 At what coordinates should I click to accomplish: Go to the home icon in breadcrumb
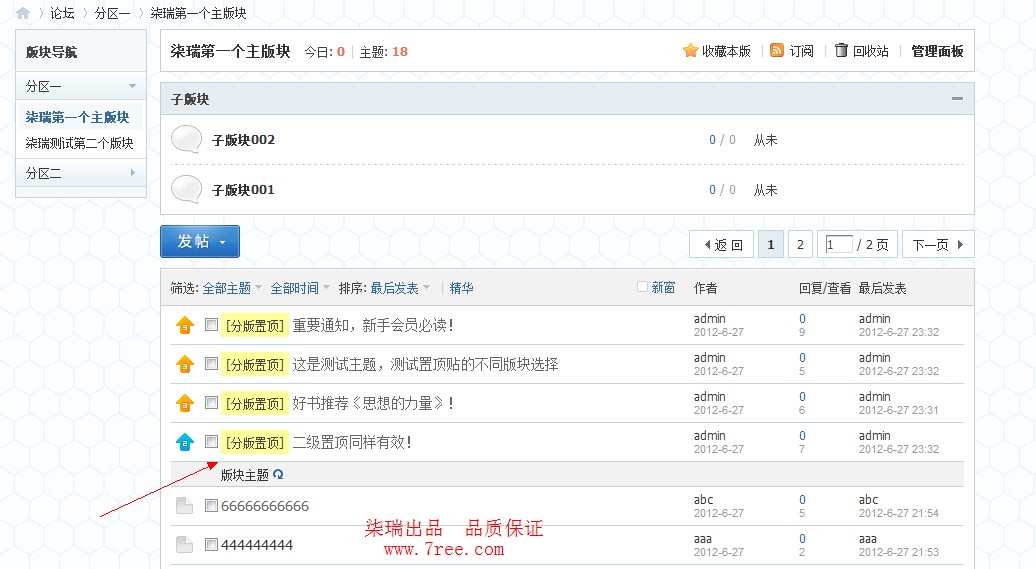23,13
